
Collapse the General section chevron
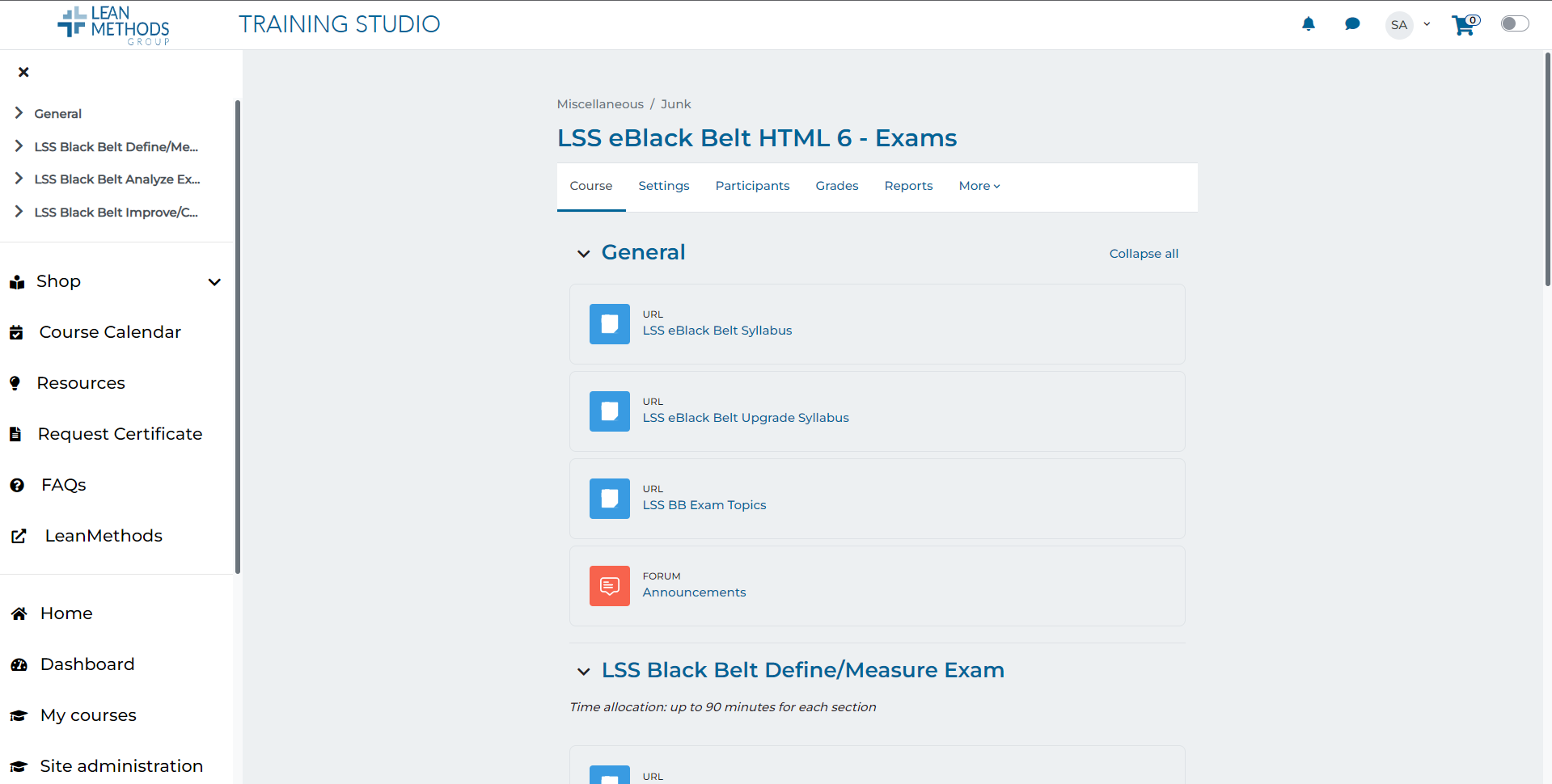click(x=583, y=254)
